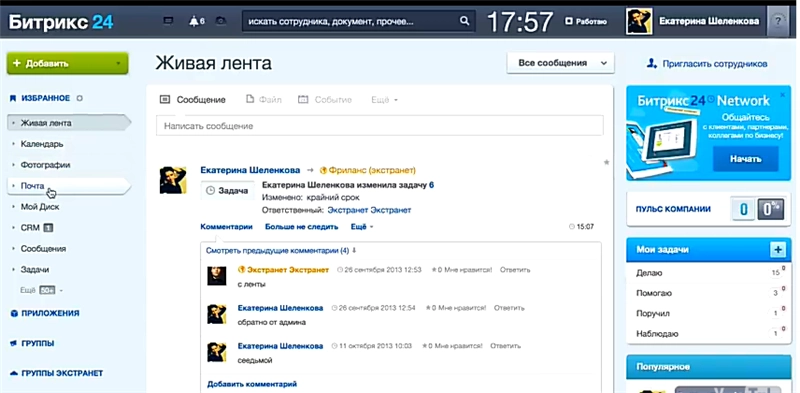Open the ИЗБРАННОЕ settings gear icon
The height and width of the screenshot is (393, 800).
(x=80, y=98)
